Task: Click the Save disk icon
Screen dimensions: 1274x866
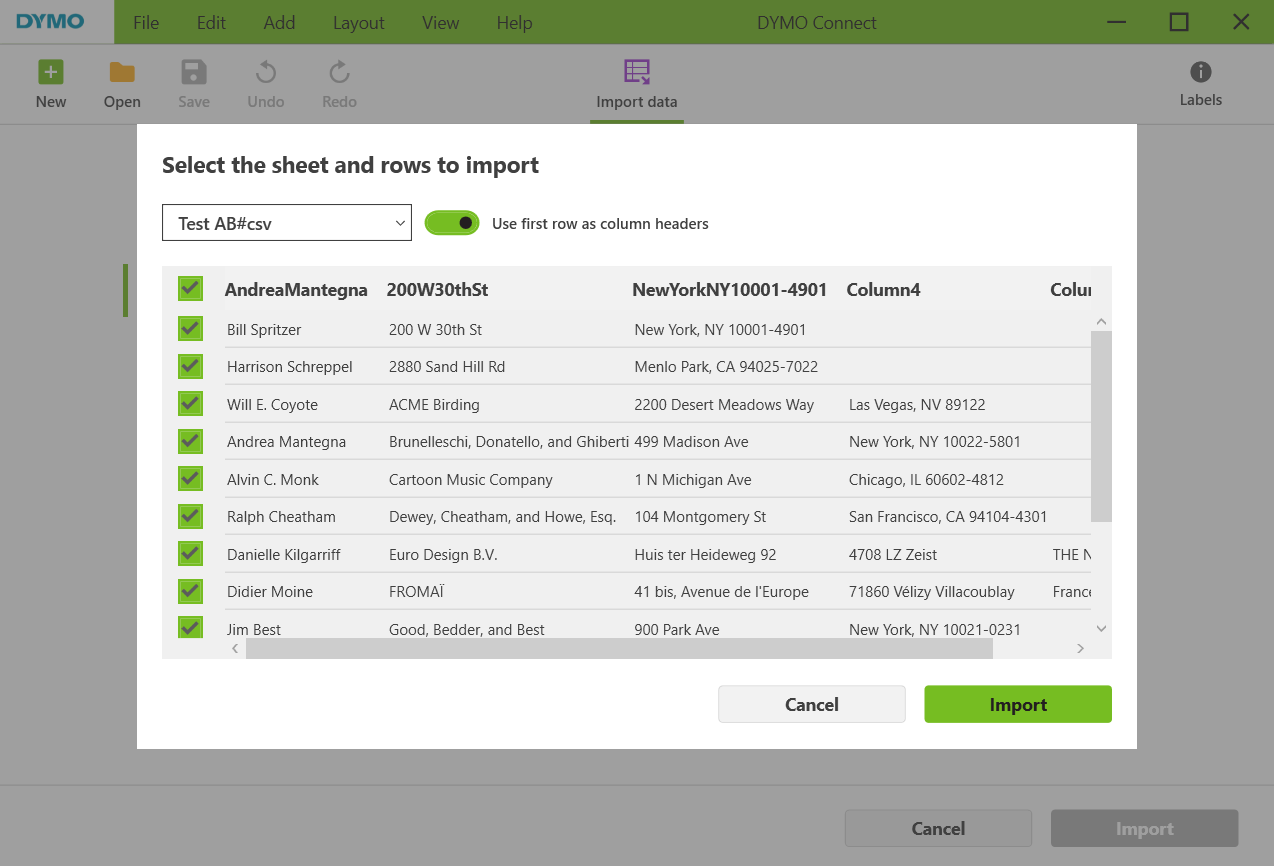Action: 194,73
